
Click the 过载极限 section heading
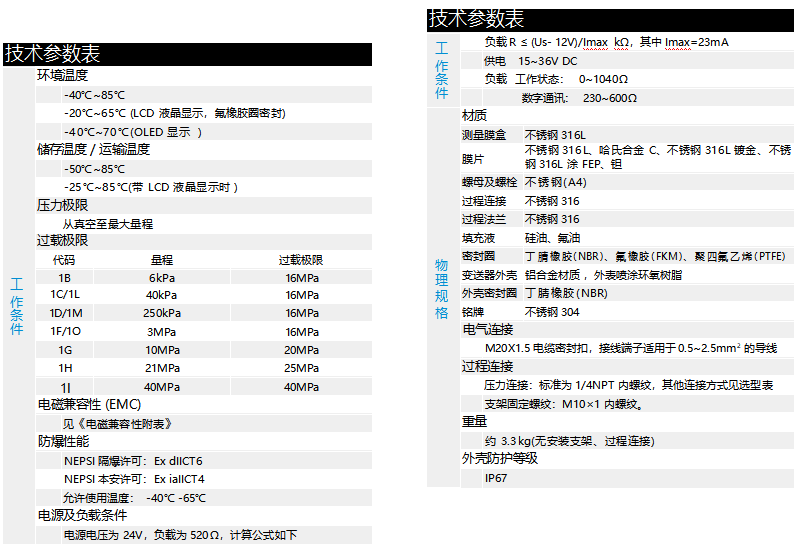coord(62,241)
